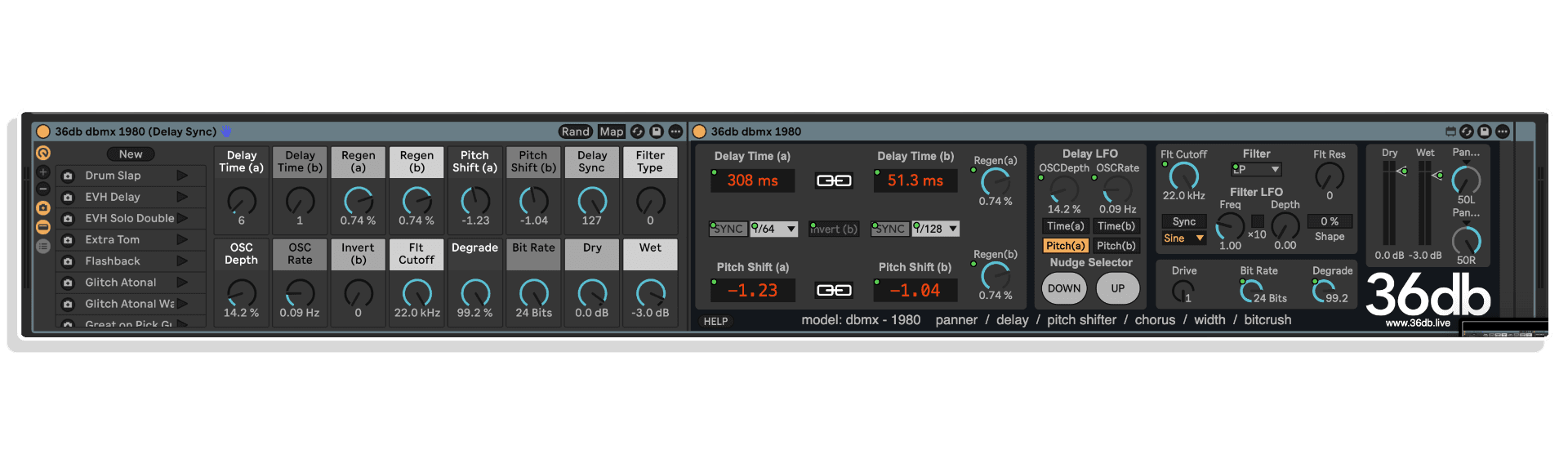The width and height of the screenshot is (1568, 450).
Task: Click the Filter Type macro knob
Action: (x=650, y=201)
